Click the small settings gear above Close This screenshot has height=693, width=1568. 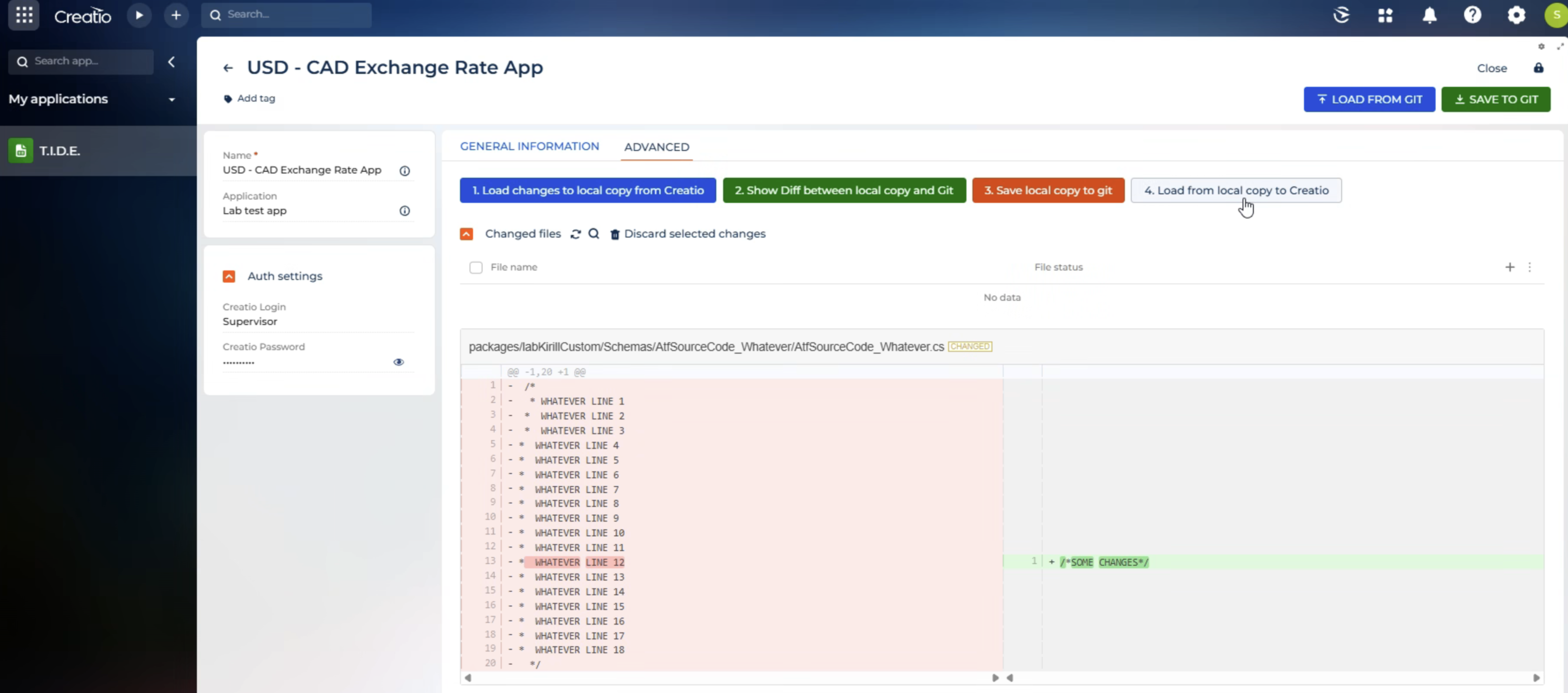(x=1541, y=46)
